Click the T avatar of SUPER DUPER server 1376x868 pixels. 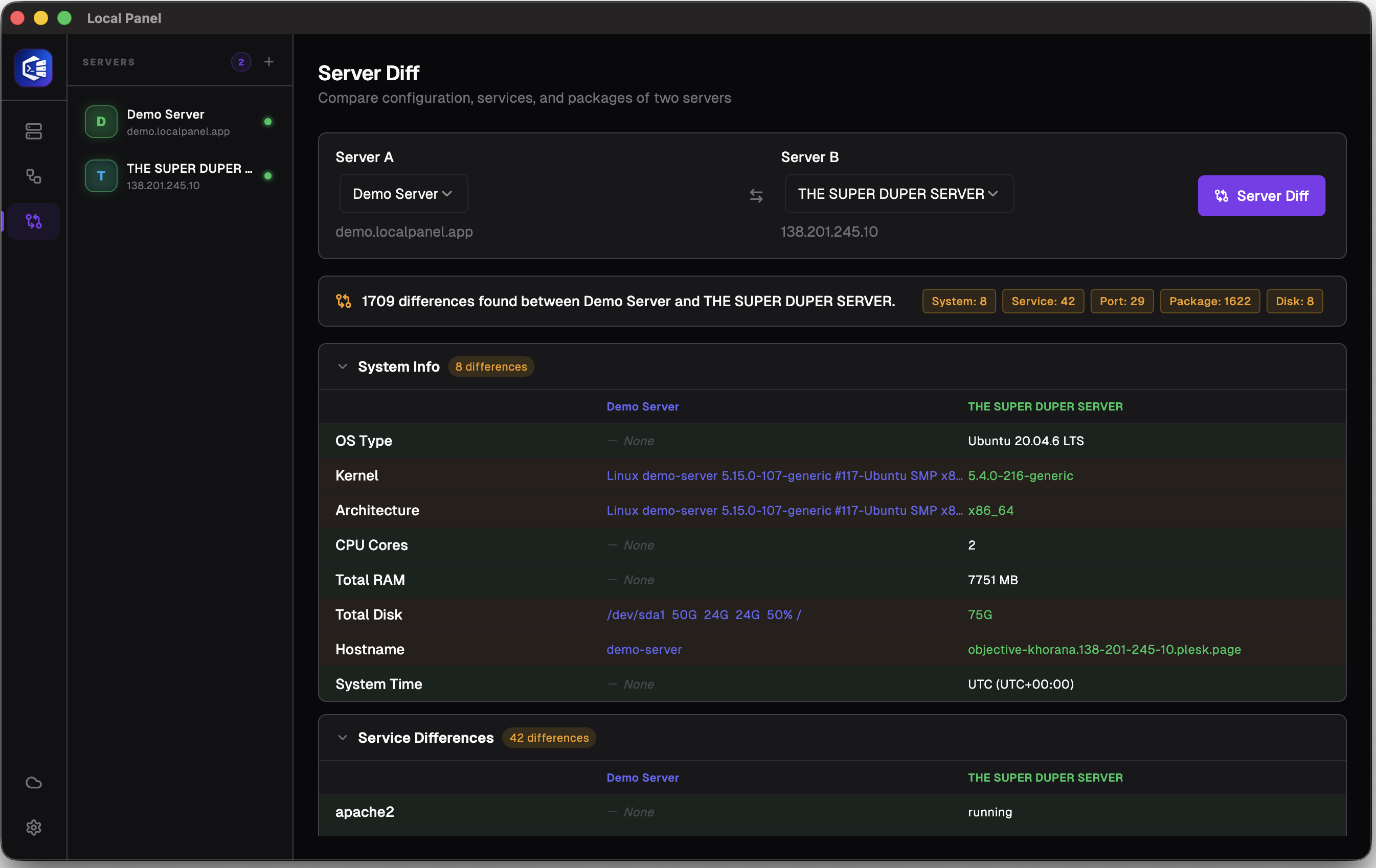tap(101, 176)
